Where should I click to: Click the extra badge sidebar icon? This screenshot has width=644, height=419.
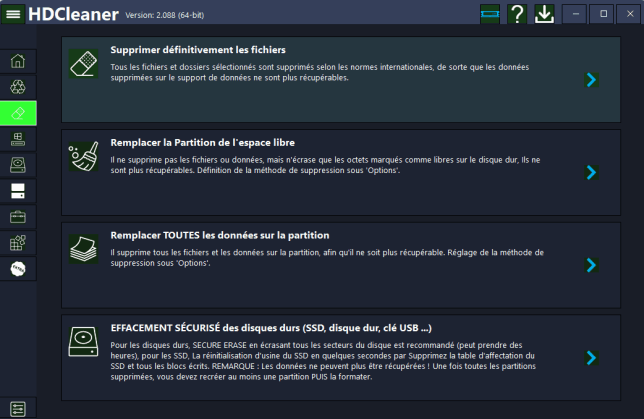pos(18,269)
